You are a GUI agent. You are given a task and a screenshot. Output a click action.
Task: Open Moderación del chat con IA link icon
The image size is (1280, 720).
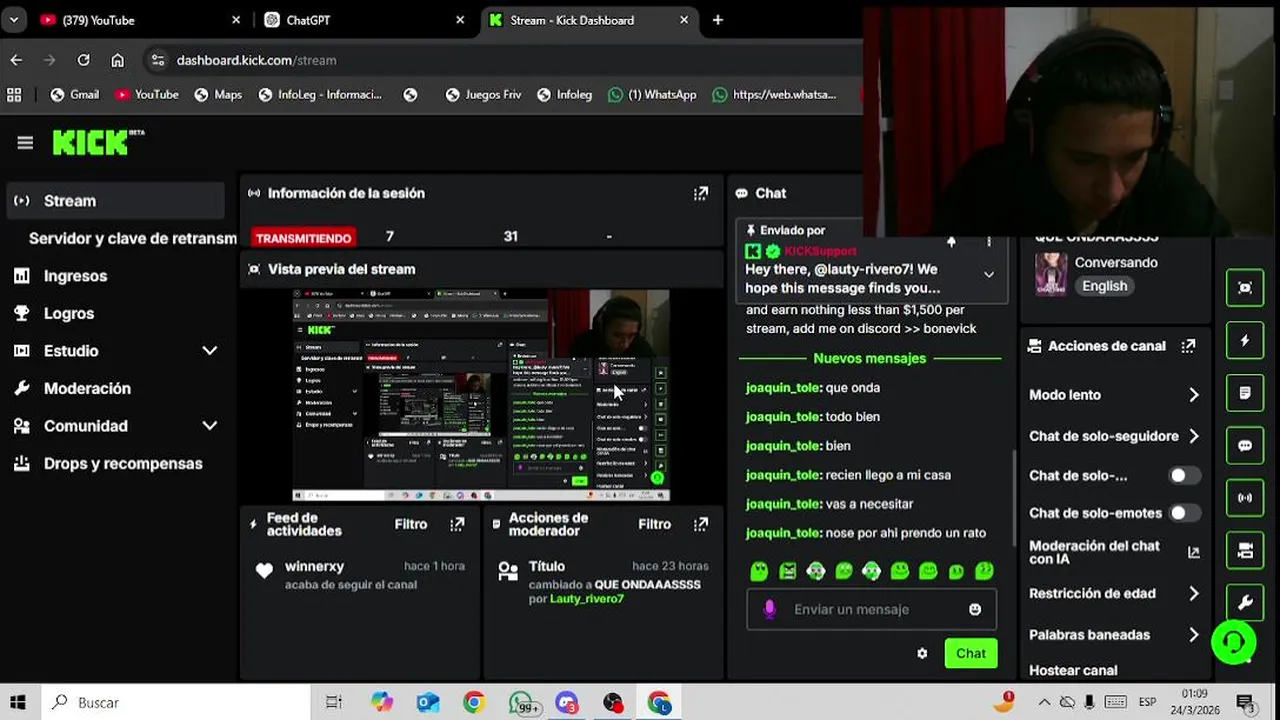pyautogui.click(x=1193, y=552)
